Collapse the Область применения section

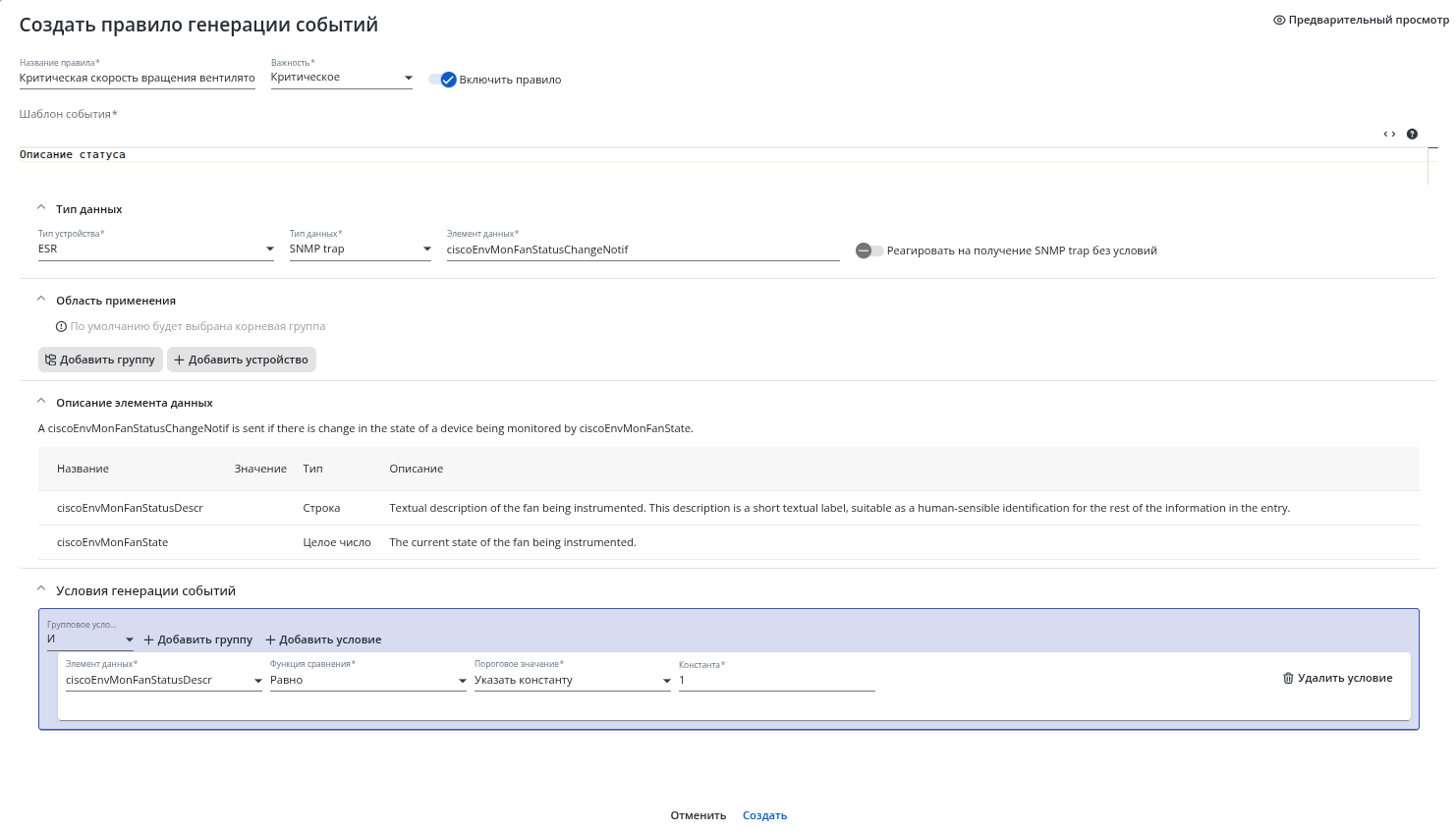click(41, 300)
